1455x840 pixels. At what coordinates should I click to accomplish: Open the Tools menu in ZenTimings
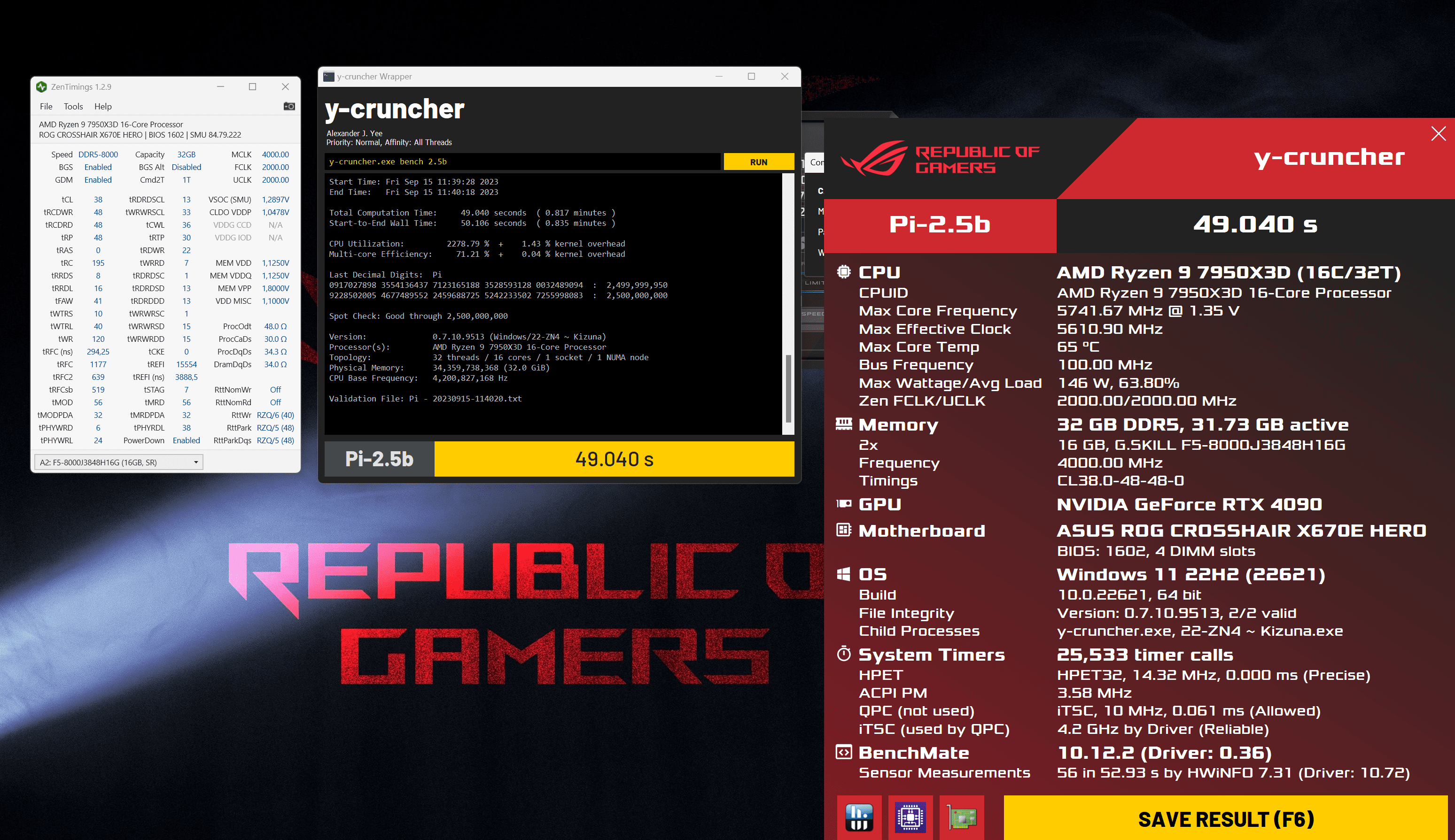73,106
